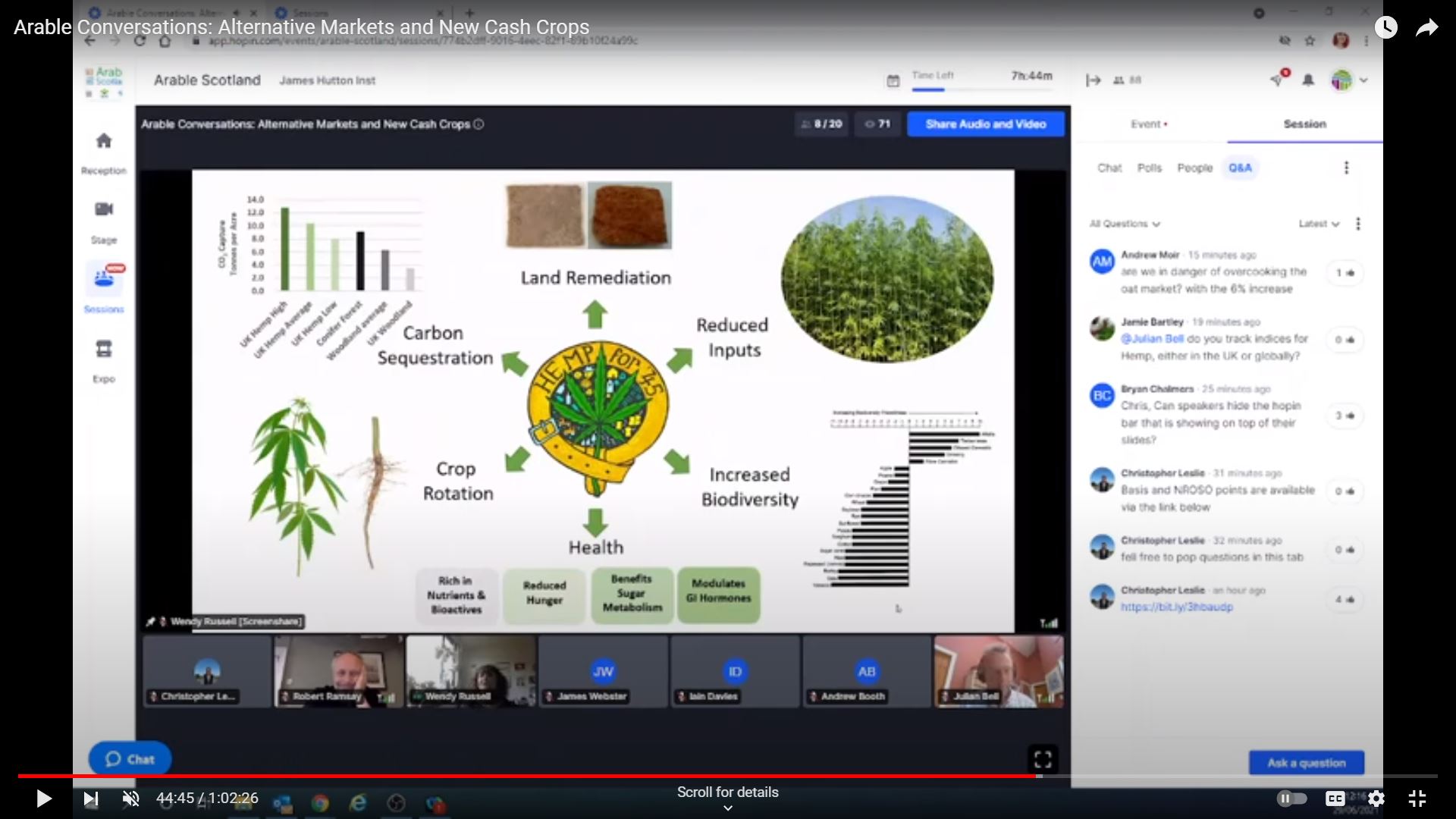Click the Share arrow icon
Viewport: 1456px width, 819px height.
[1426, 28]
